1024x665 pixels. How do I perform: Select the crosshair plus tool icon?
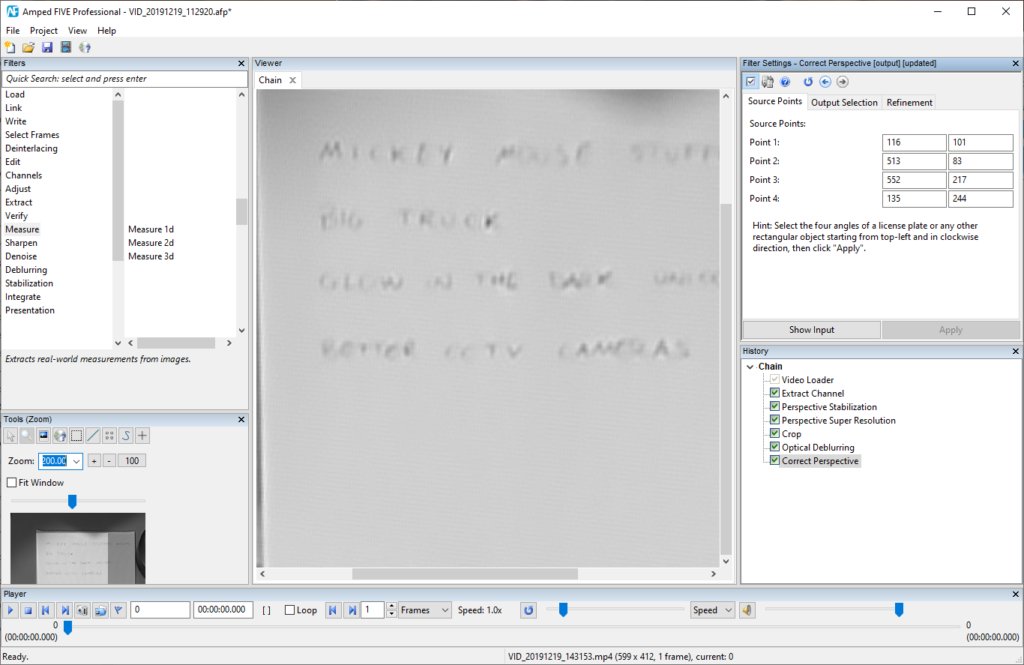coord(142,435)
